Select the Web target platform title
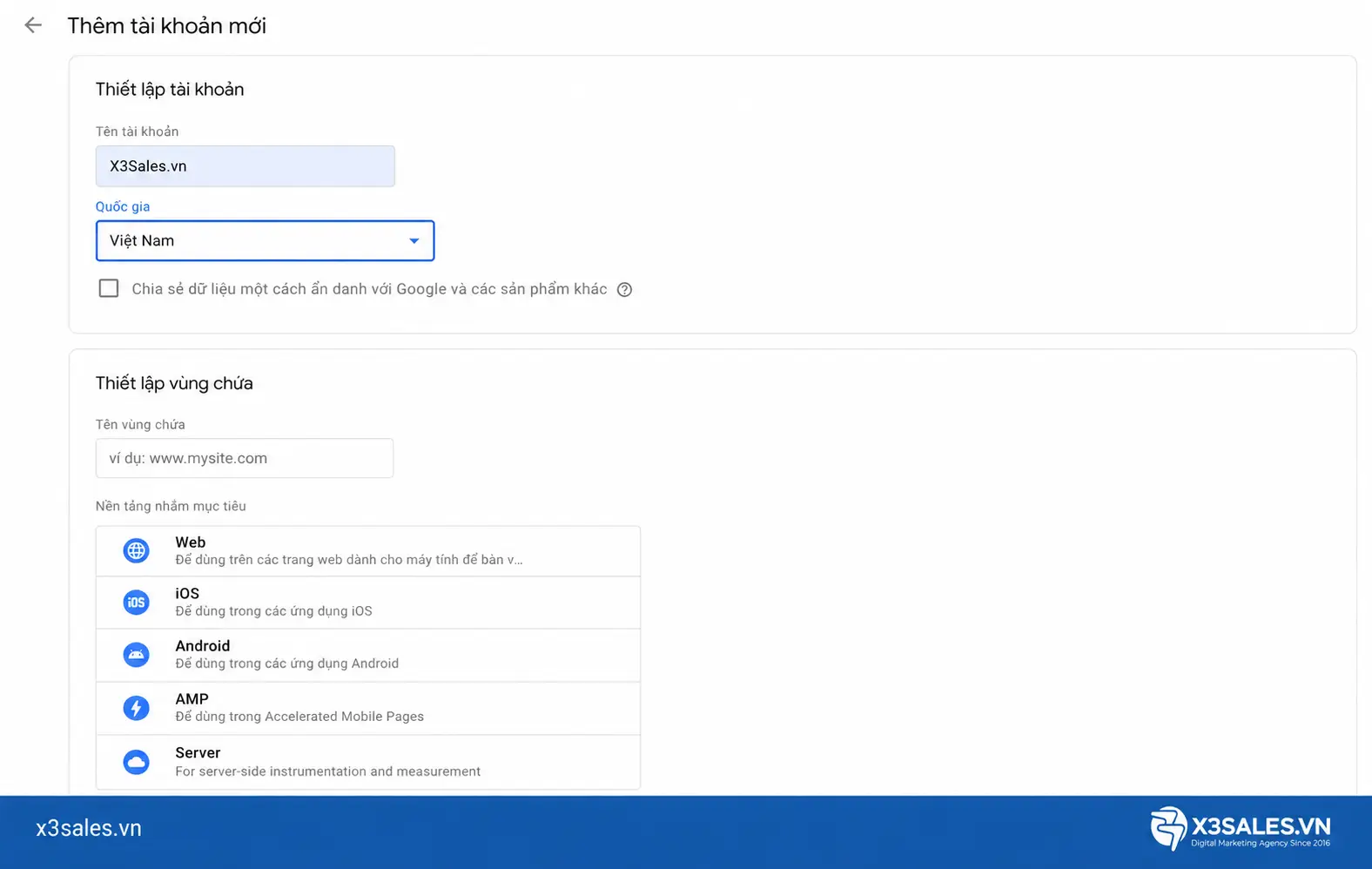 (x=191, y=542)
